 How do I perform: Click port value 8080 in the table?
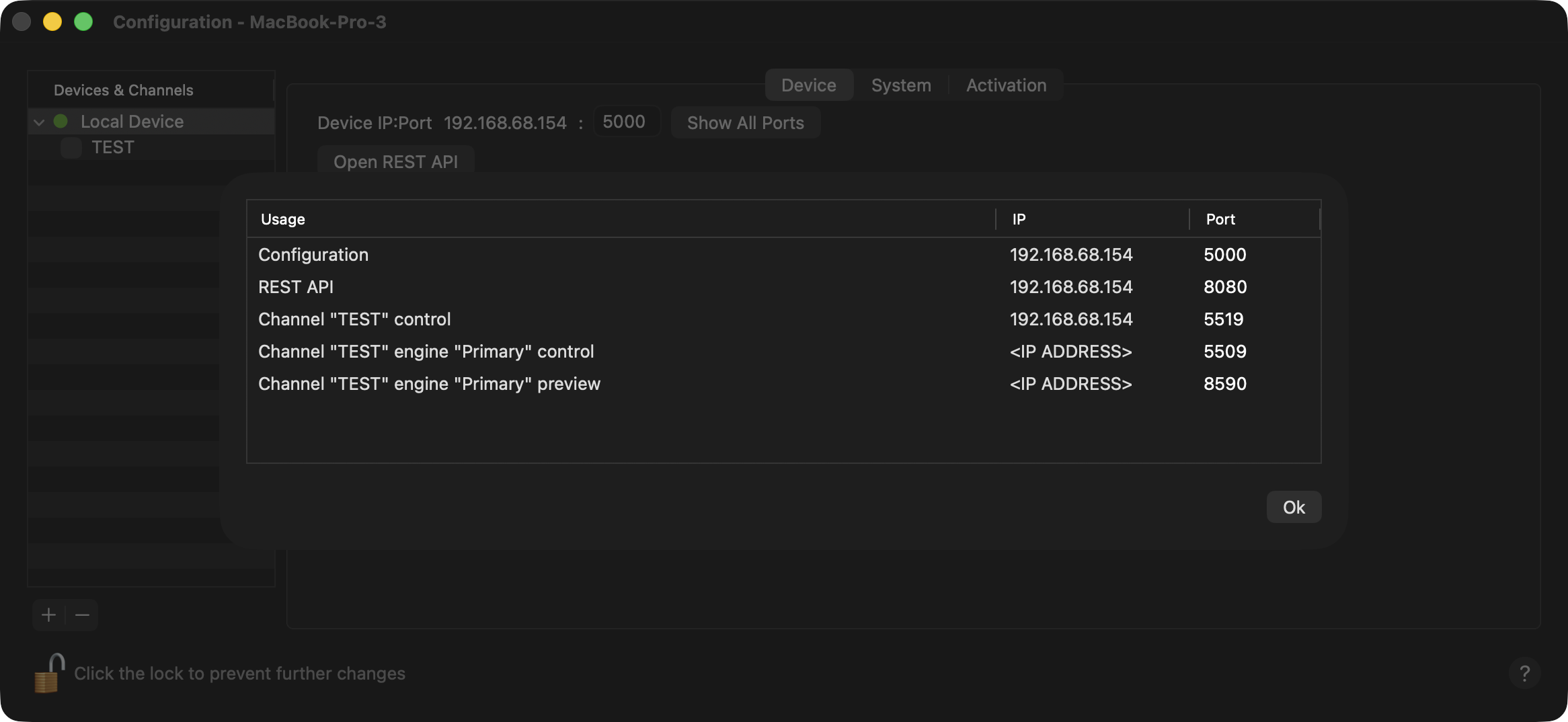[1225, 287]
